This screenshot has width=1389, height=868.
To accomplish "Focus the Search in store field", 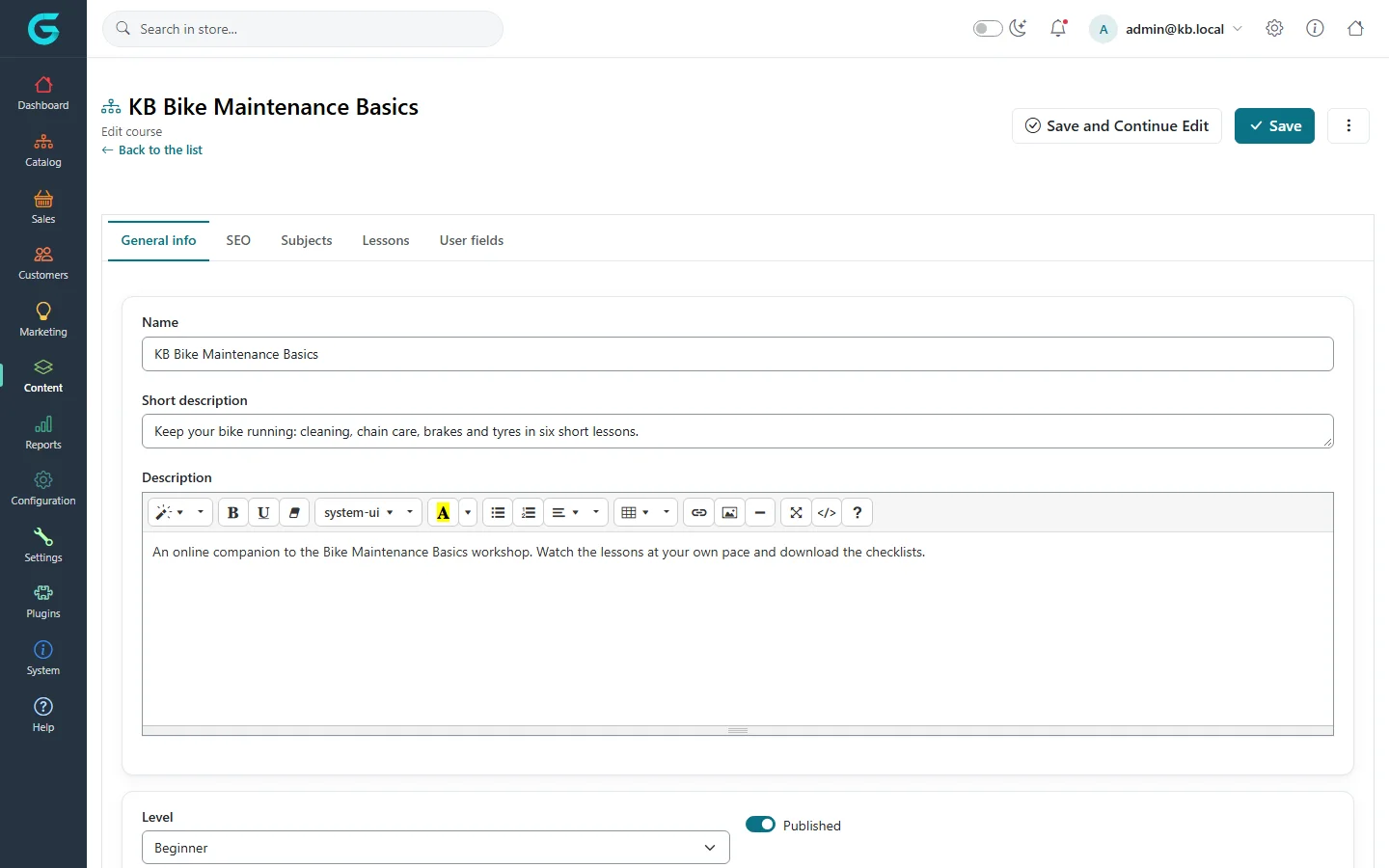I will coord(303,29).
